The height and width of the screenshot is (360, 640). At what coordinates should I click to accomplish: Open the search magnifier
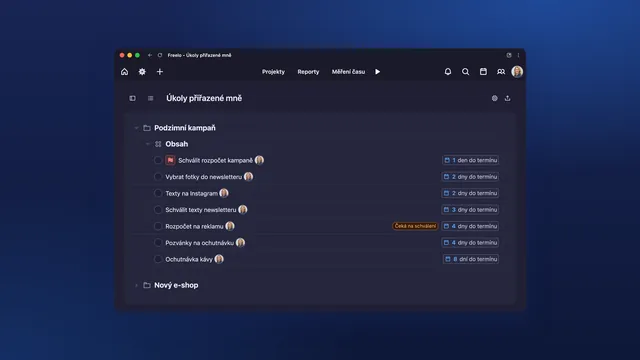point(465,72)
